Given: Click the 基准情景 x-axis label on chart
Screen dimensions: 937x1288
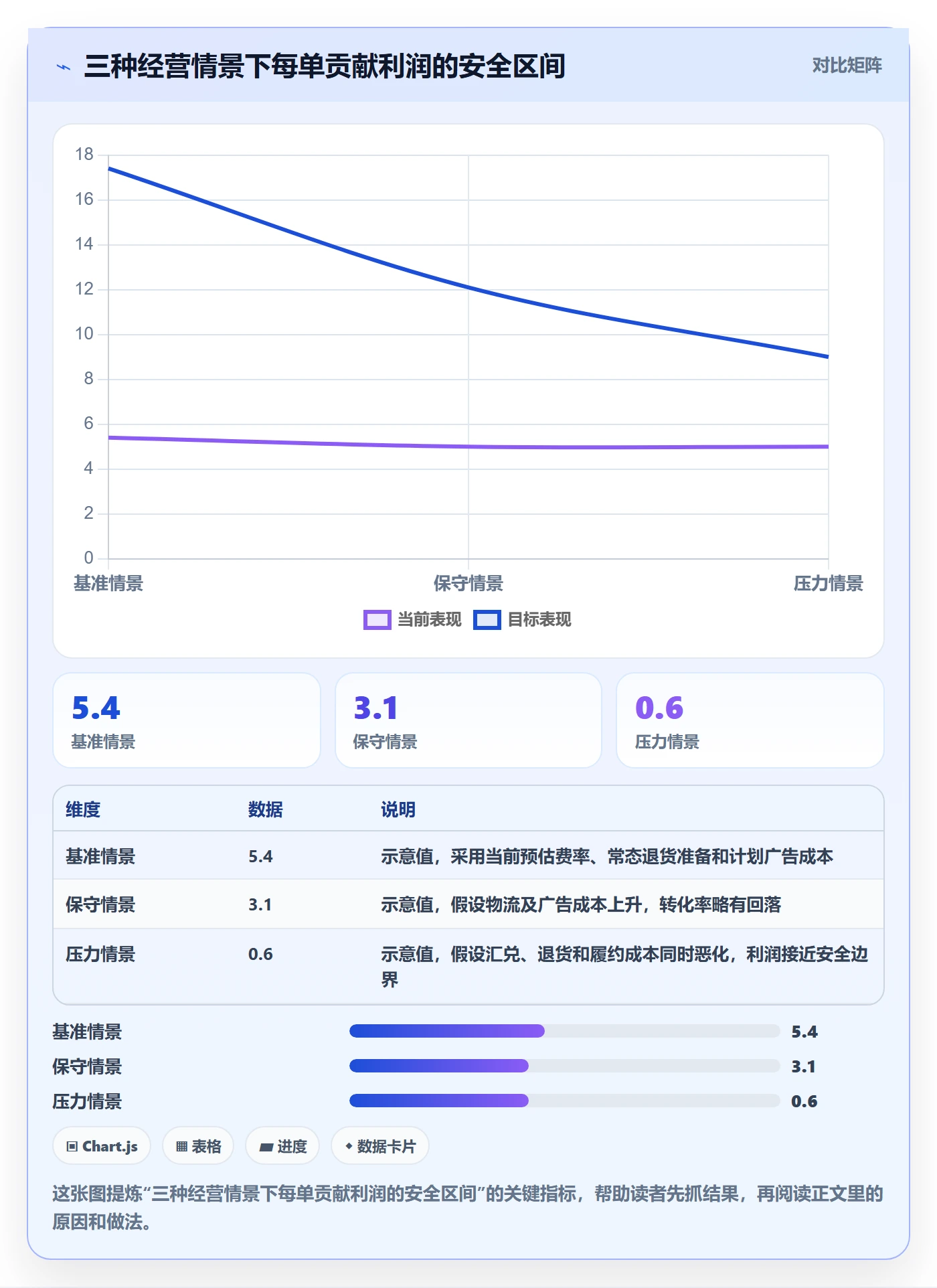Looking at the screenshot, I should (x=108, y=584).
